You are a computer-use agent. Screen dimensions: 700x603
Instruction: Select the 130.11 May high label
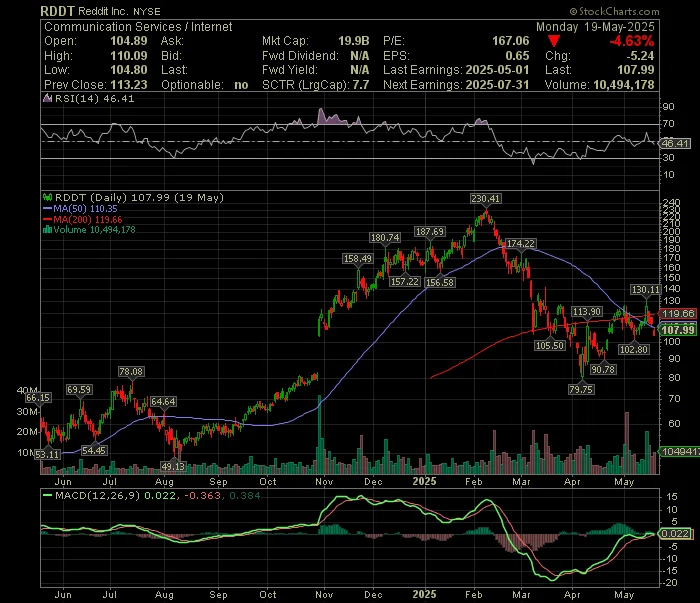[645, 290]
